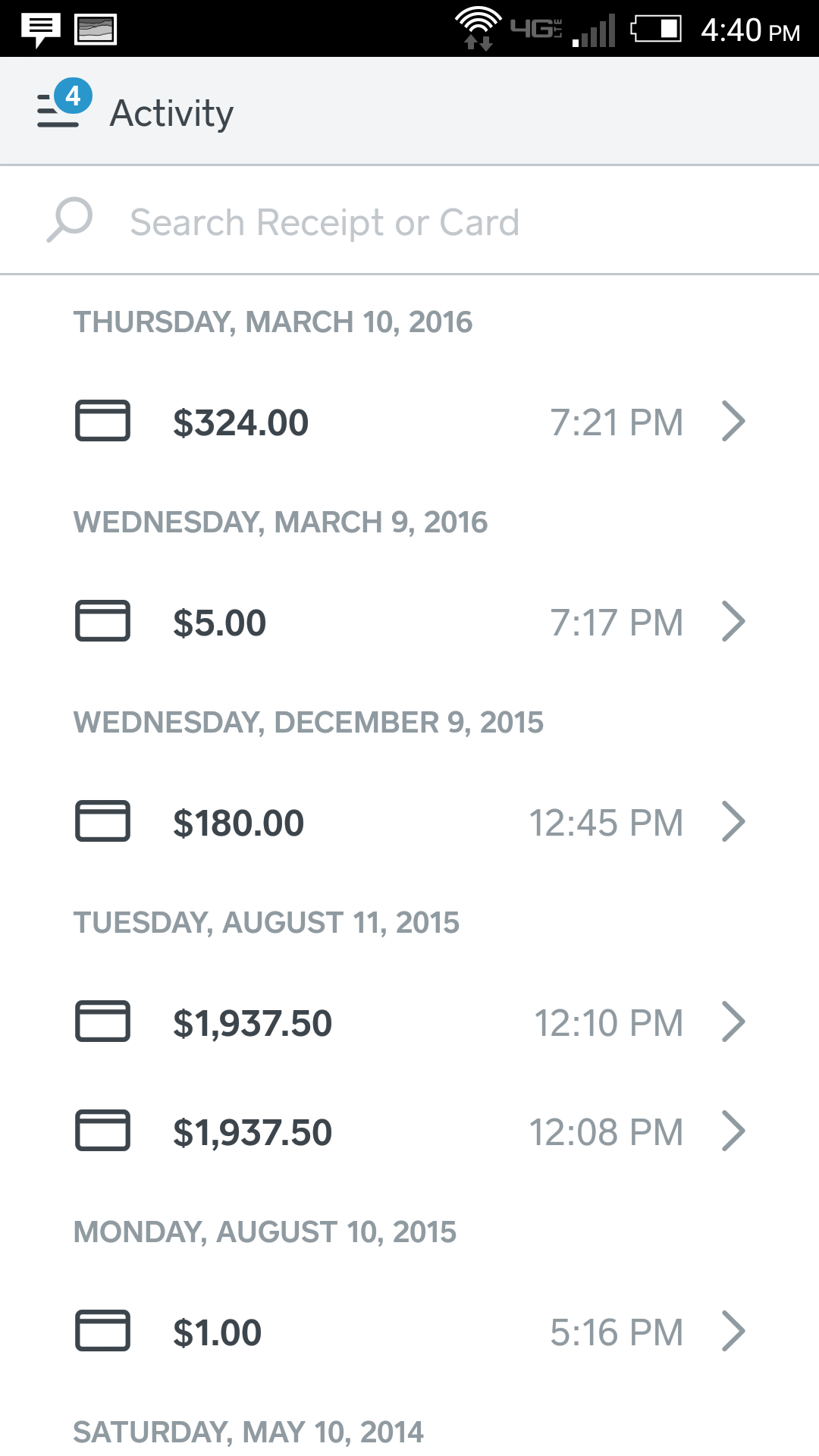The width and height of the screenshot is (819, 1456).
Task: Click the card icon beside $1.00
Action: (x=102, y=1330)
